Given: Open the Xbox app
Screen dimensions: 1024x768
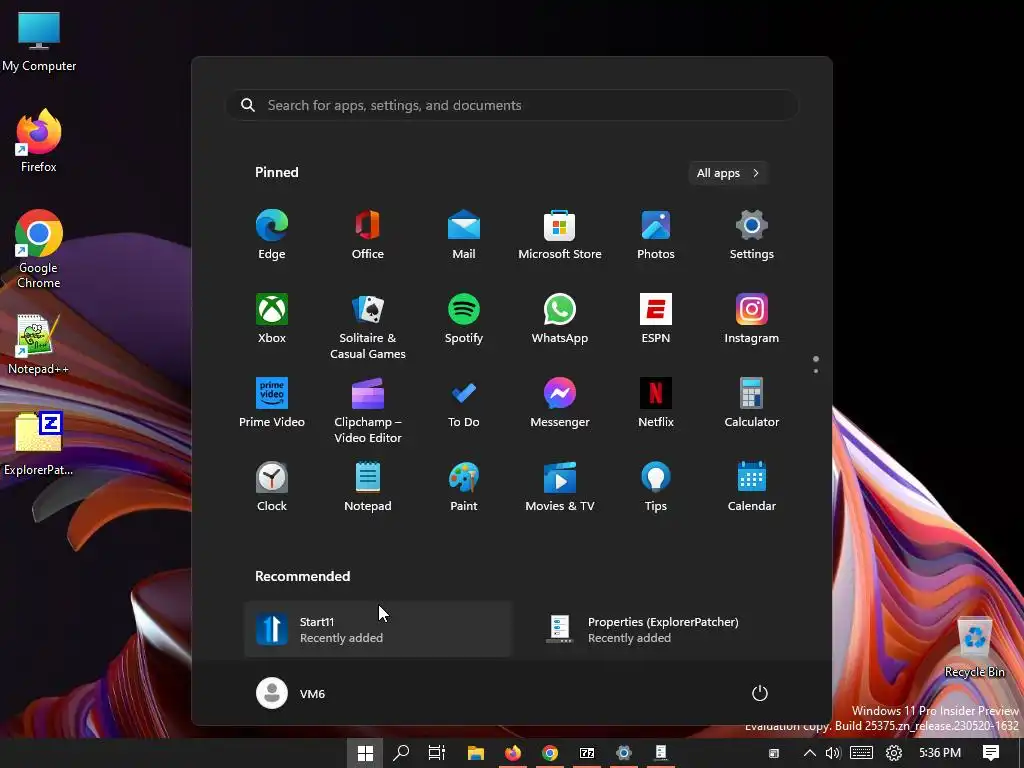Looking at the screenshot, I should 272,319.
